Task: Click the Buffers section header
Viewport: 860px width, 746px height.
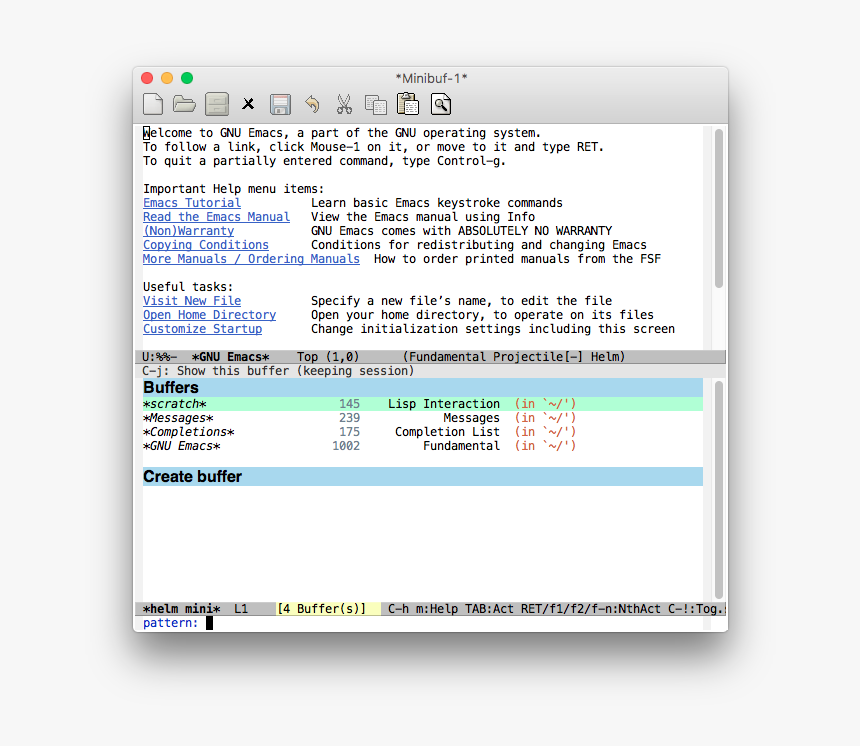Action: [422, 387]
